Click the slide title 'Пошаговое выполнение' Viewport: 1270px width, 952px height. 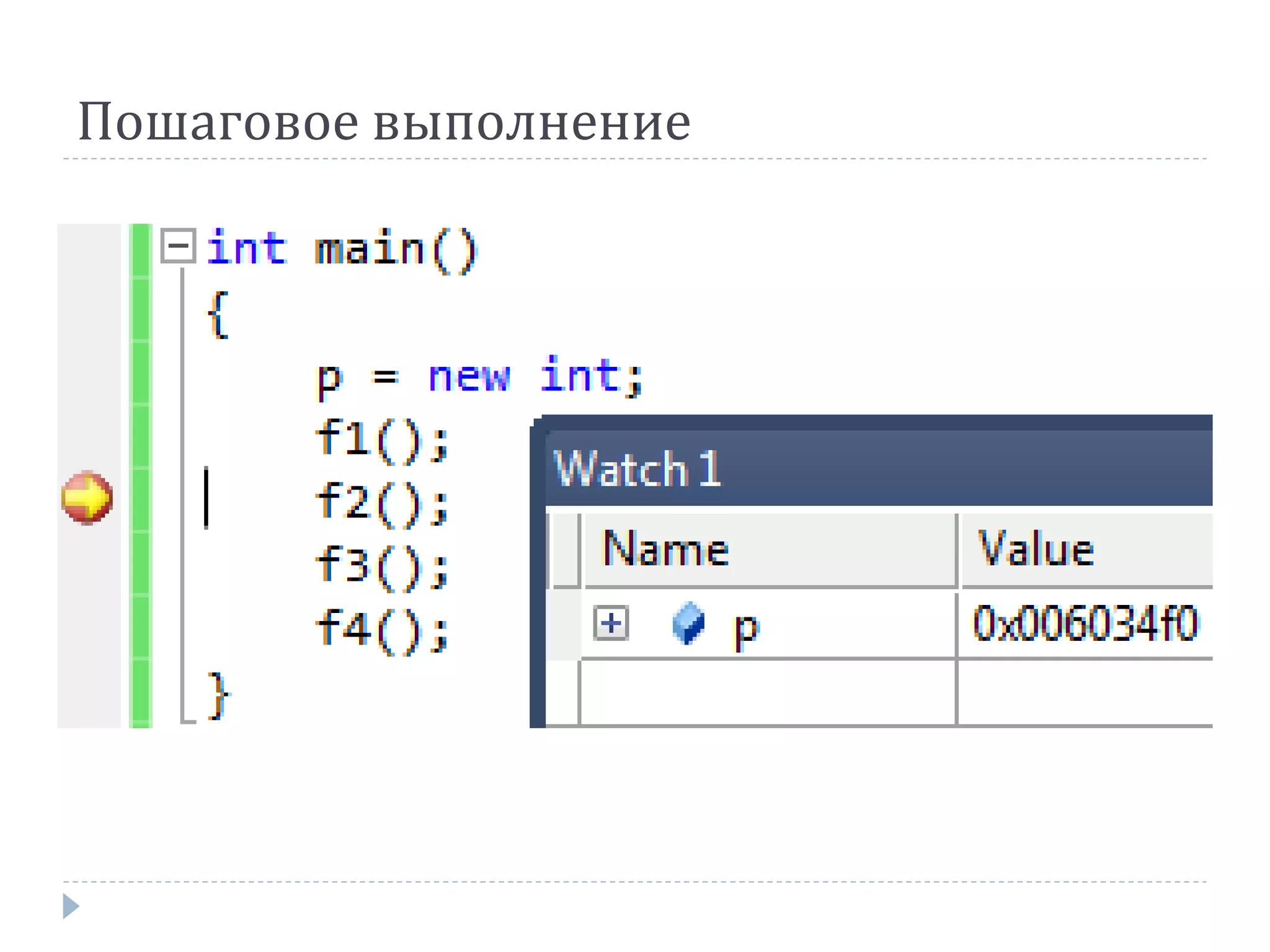tap(384, 122)
